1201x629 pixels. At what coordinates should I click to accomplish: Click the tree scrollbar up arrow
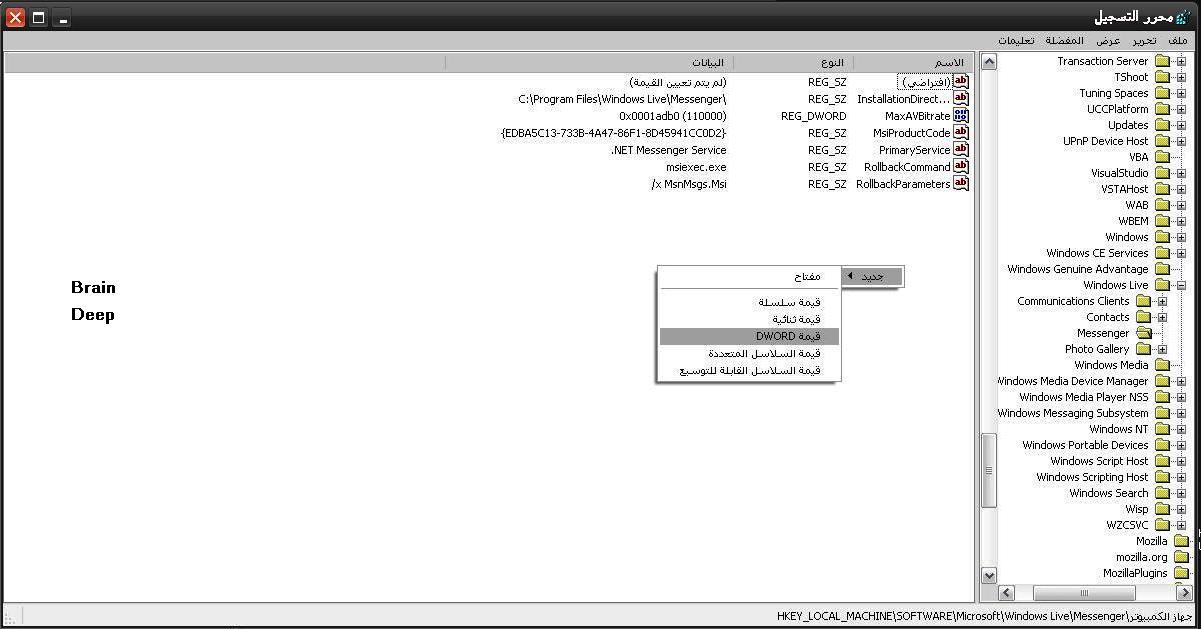tap(989, 62)
